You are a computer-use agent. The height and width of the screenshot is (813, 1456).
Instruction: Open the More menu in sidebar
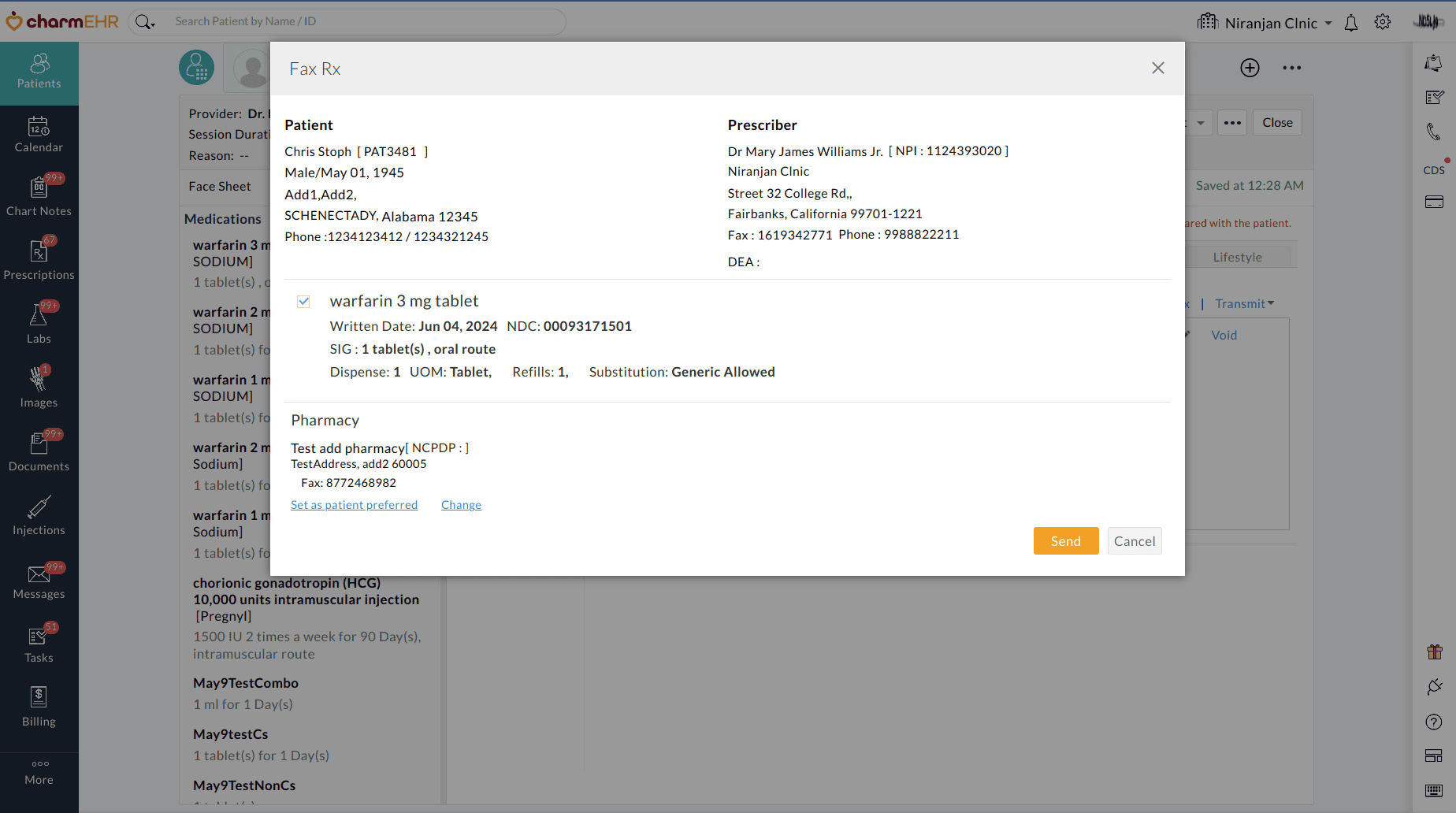pos(39,771)
